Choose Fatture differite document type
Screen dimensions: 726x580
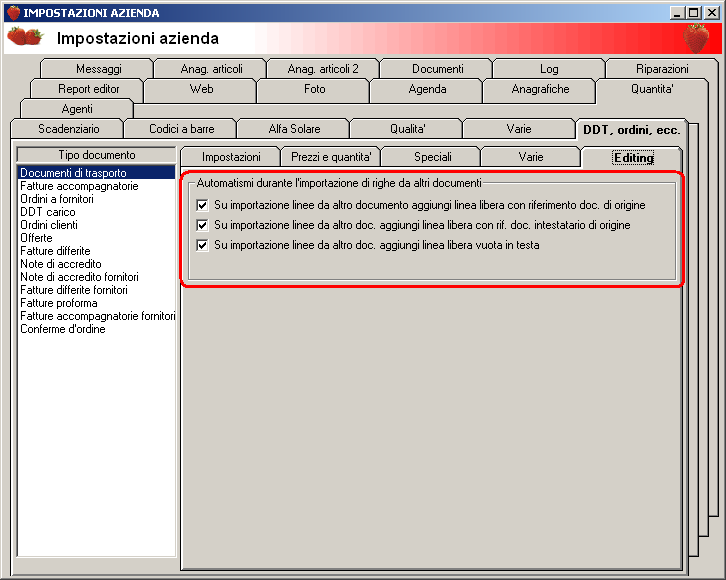pyautogui.click(x=96, y=251)
